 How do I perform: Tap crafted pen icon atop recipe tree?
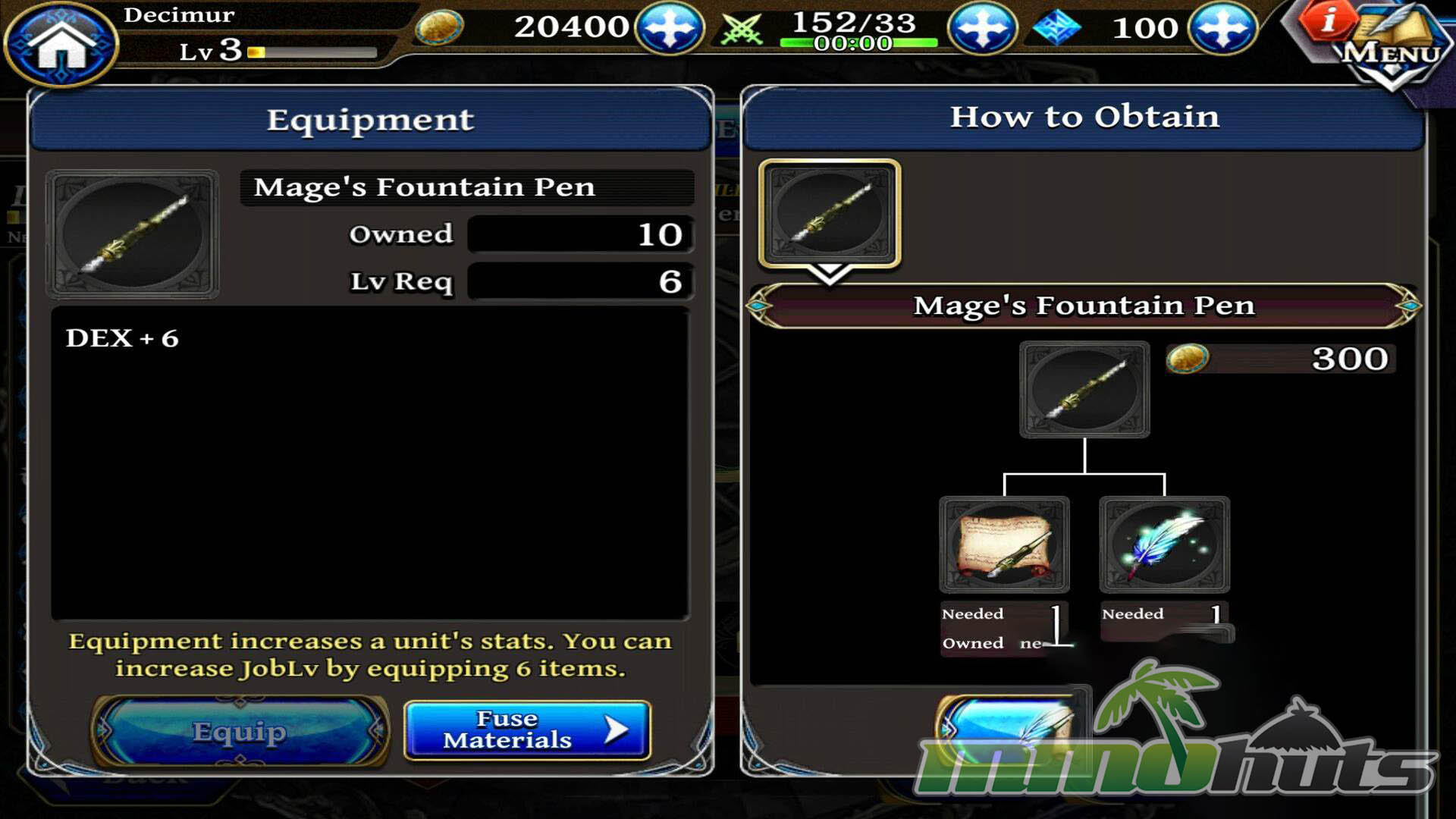1084,389
